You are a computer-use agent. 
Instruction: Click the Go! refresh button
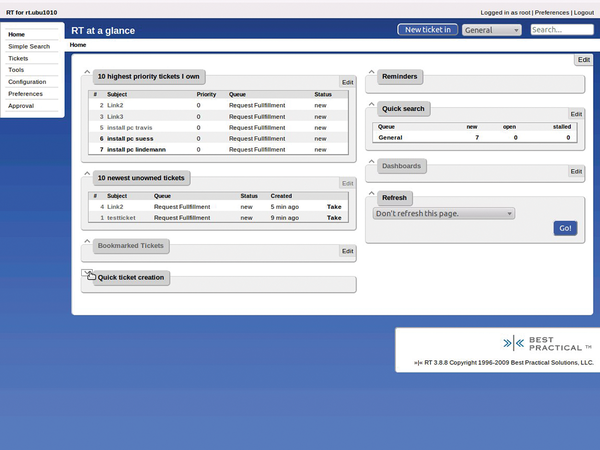tap(565, 229)
